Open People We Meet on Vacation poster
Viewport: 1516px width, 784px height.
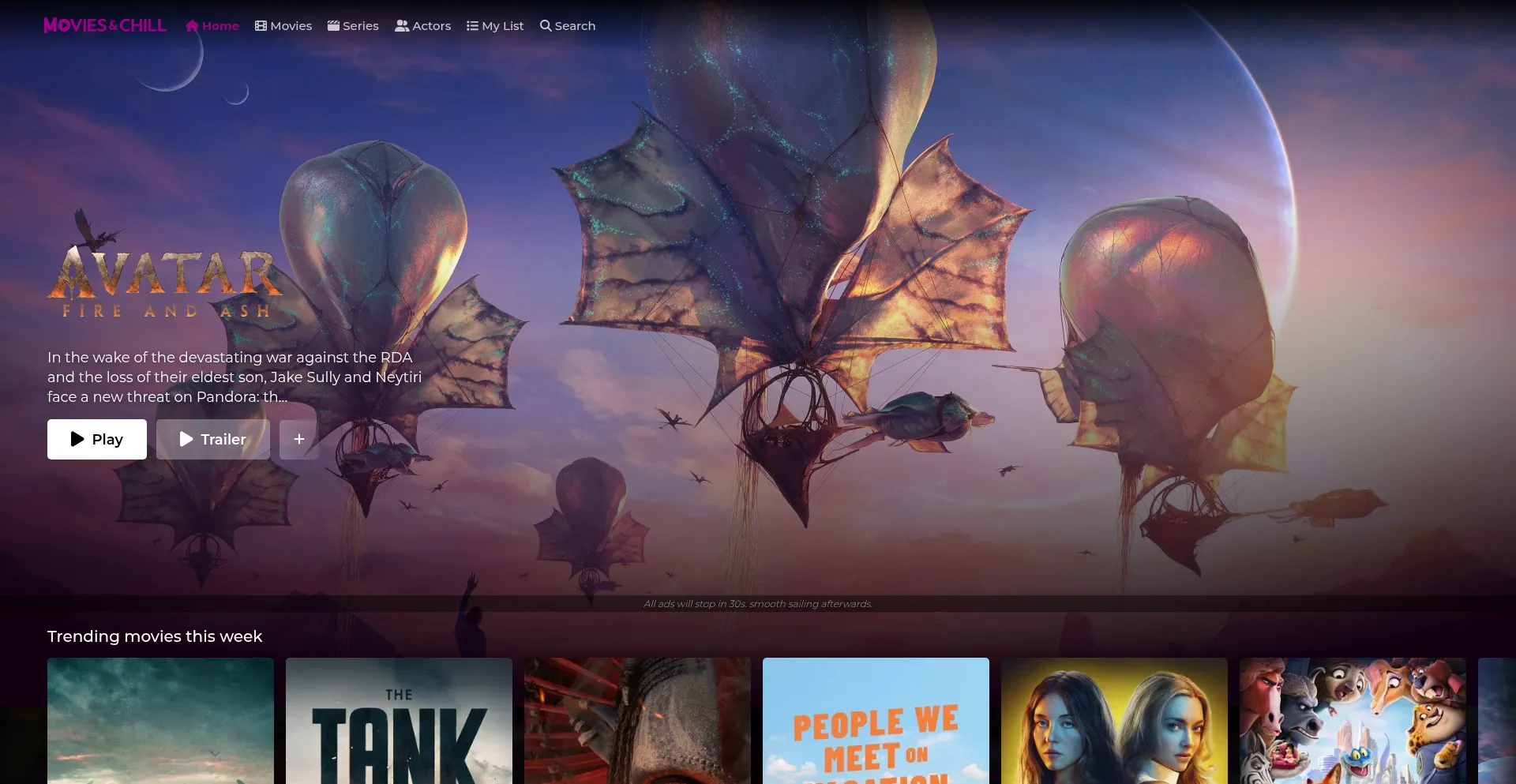tap(876, 721)
